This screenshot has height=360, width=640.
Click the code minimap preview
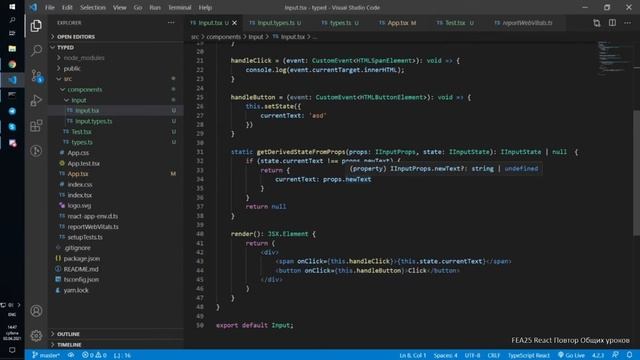(615, 59)
